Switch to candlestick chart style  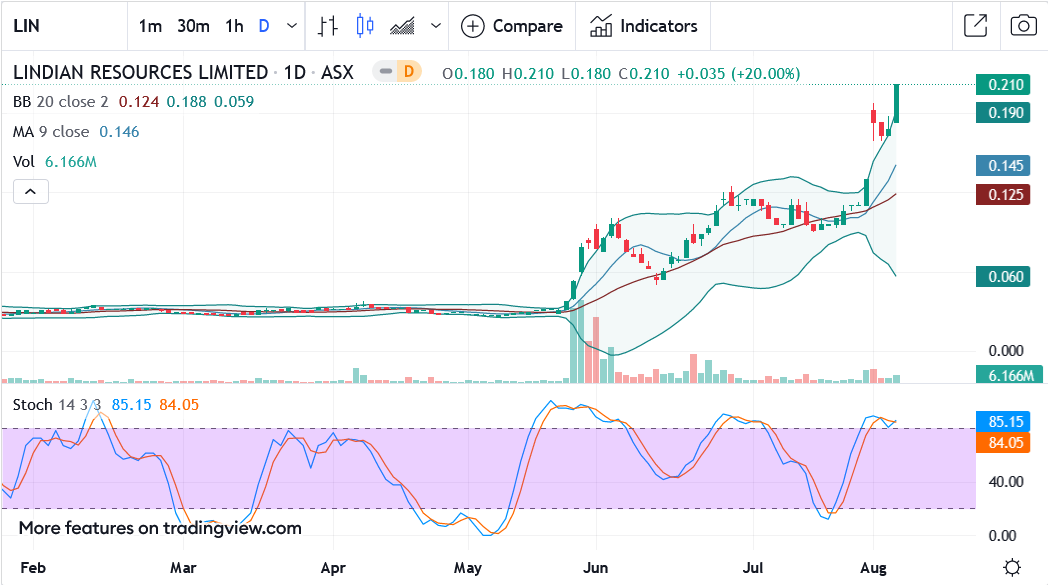[365, 26]
